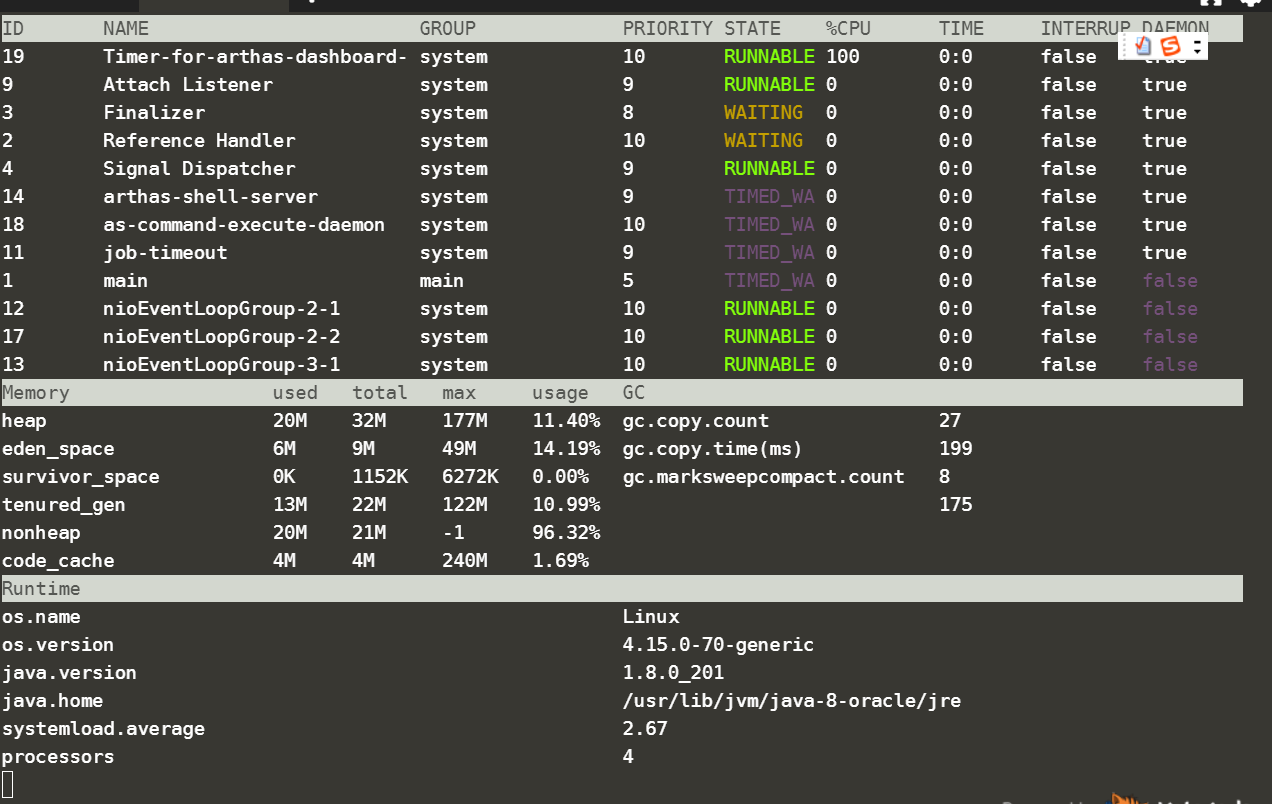This screenshot has width=1273, height=804.
Task: Grab the floating toolbar's dotted drag handle
Action: pos(1125,46)
